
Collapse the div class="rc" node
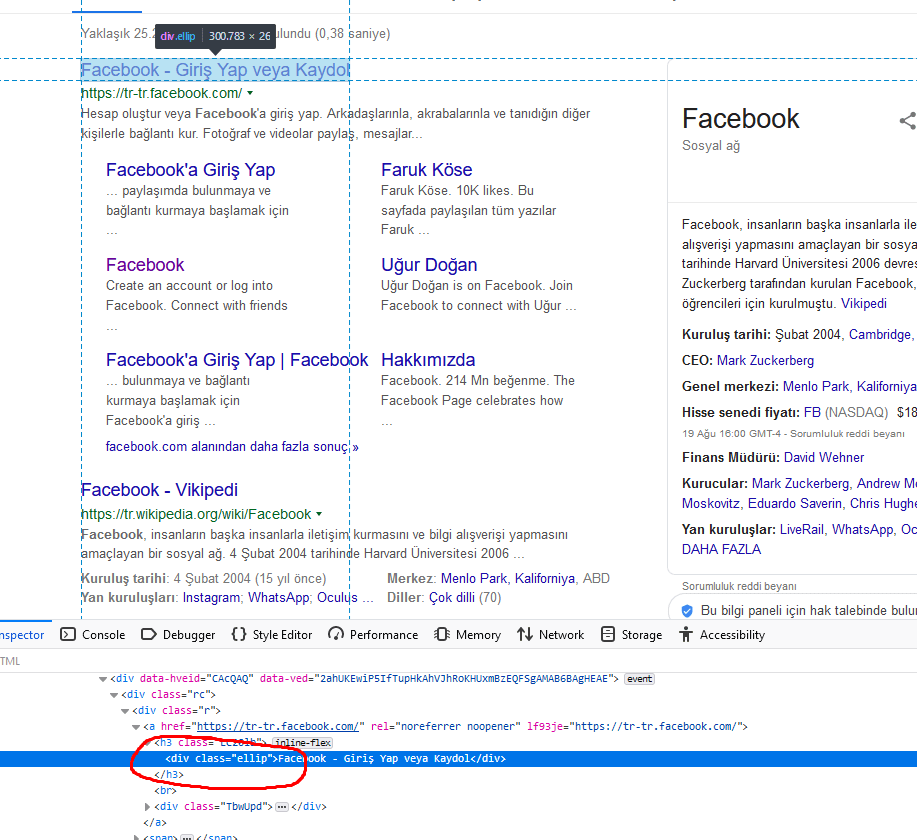click(114, 695)
